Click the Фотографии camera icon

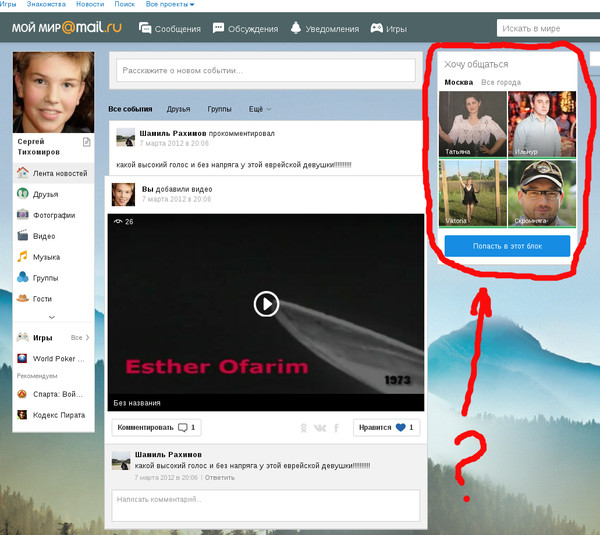click(x=23, y=214)
